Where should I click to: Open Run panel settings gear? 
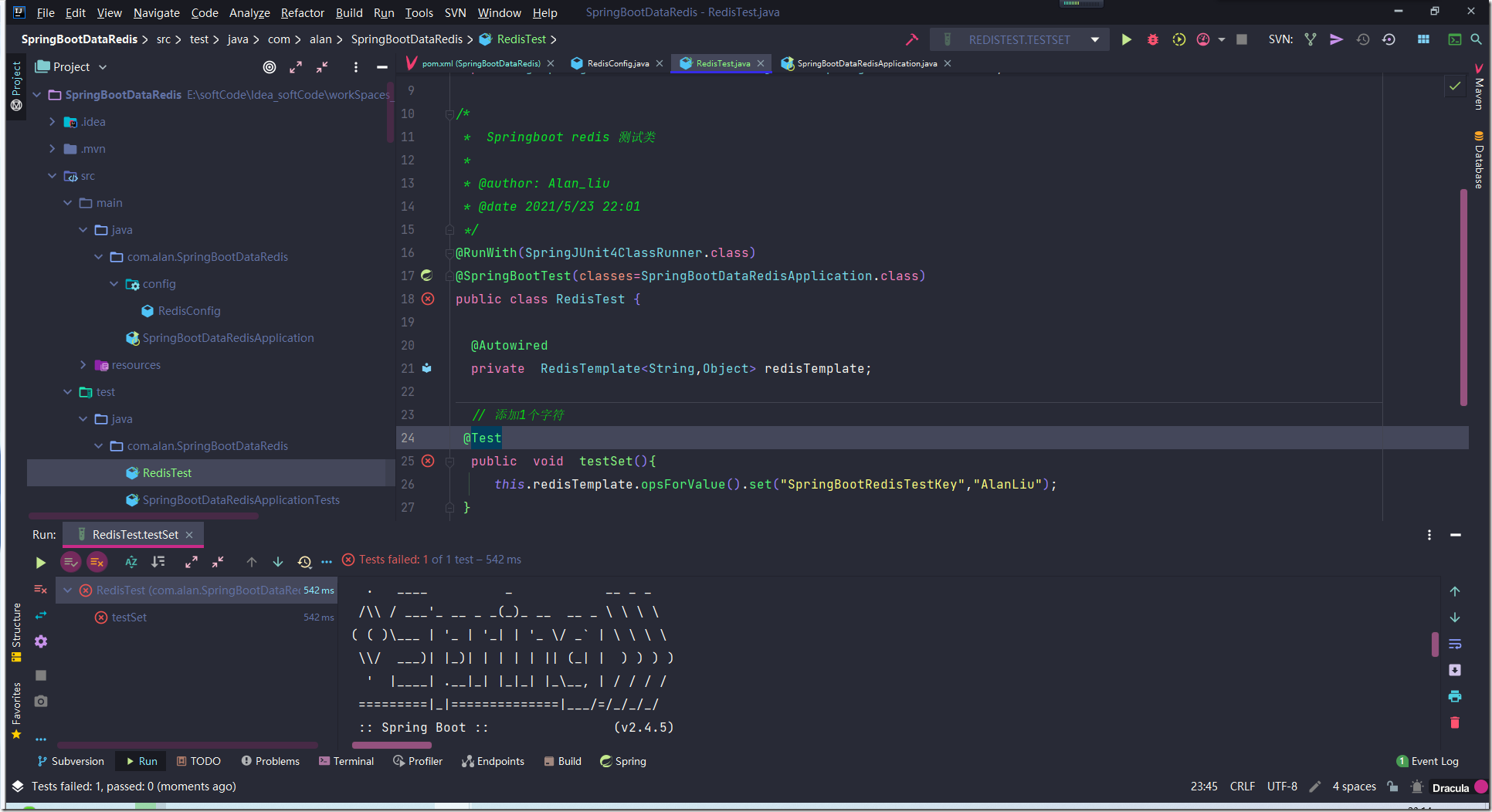click(x=41, y=641)
